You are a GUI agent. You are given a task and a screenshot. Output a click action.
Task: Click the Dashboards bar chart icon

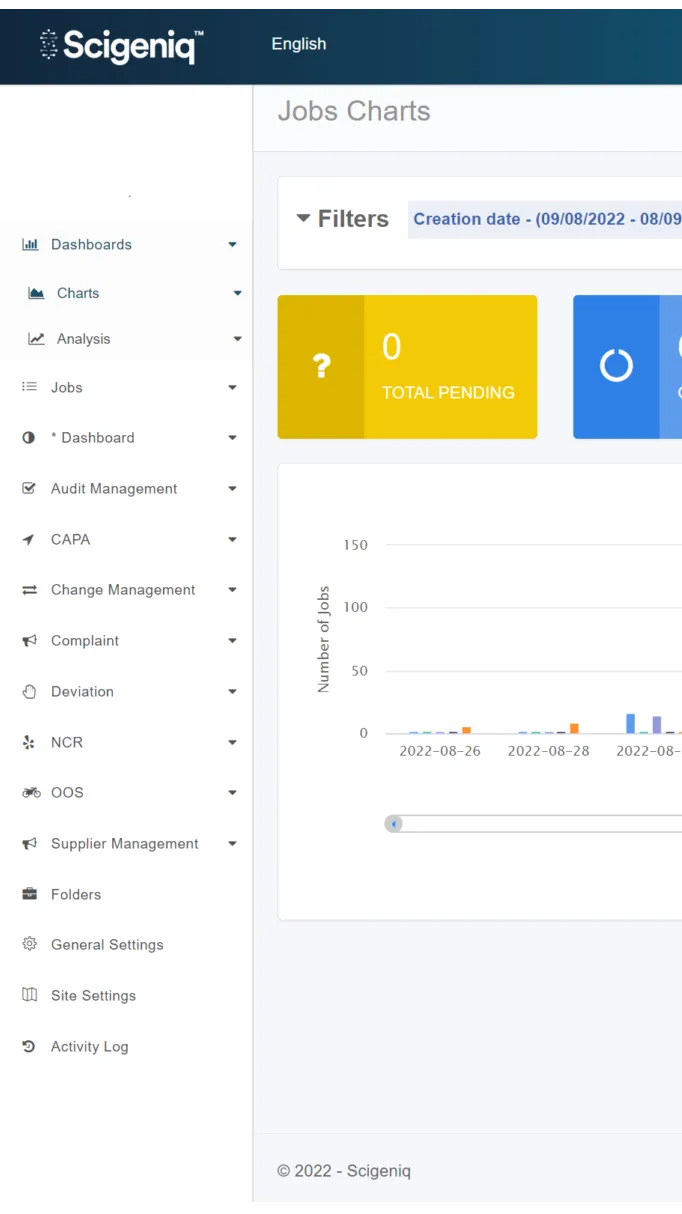click(30, 245)
